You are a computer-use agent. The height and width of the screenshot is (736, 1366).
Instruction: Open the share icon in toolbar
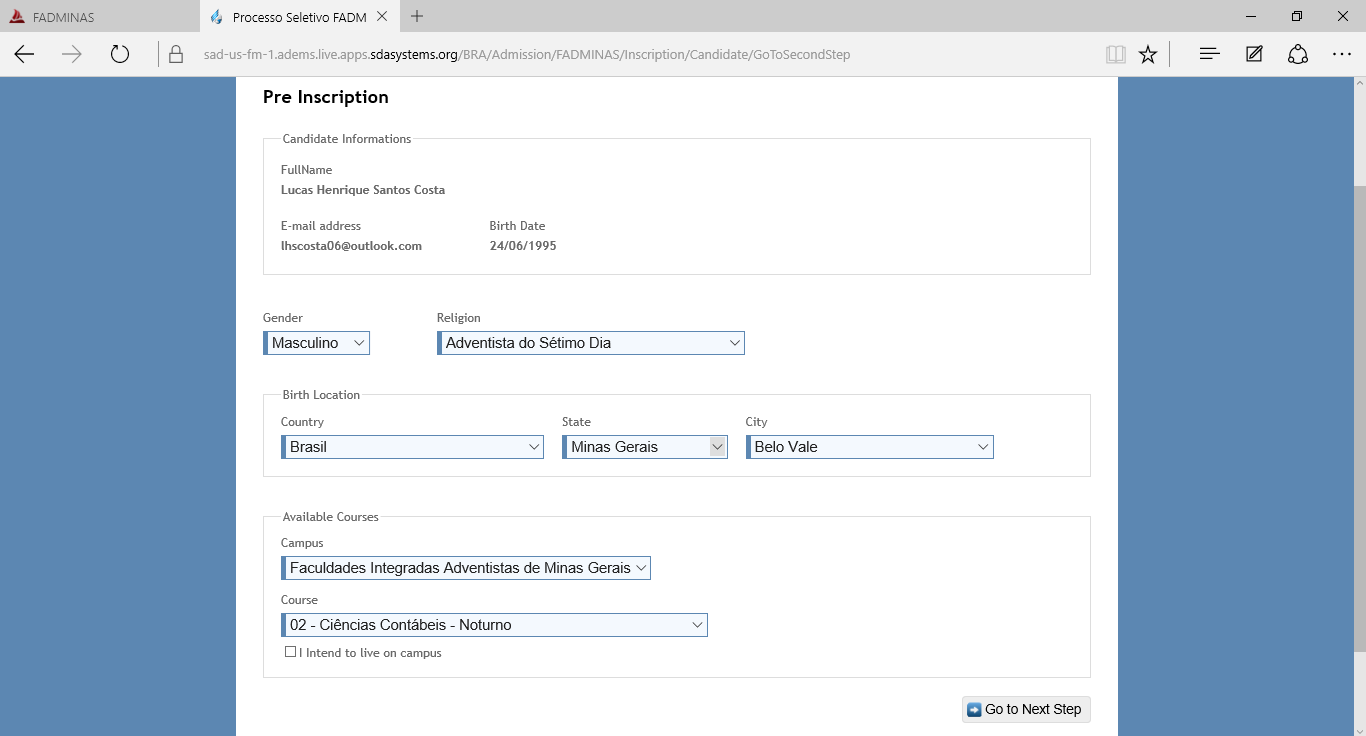(1298, 55)
